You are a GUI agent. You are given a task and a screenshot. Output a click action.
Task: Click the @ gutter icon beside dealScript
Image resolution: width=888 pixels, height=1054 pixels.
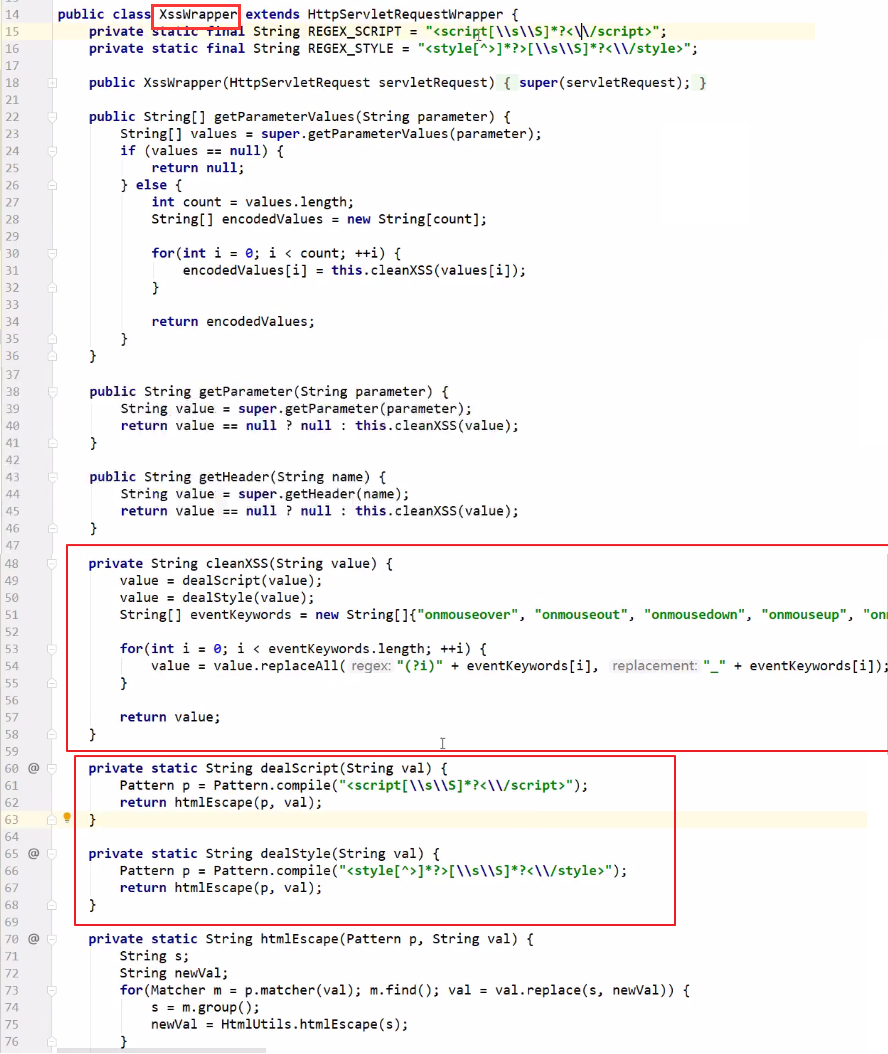coord(33,768)
